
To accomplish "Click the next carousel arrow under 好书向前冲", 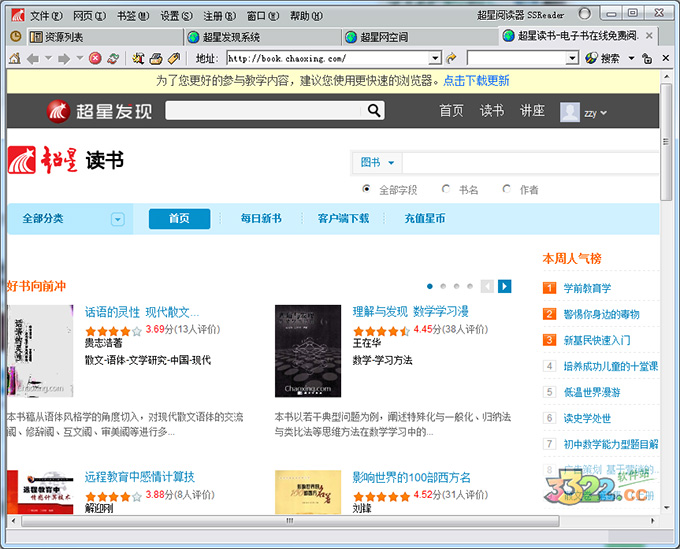I will pyautogui.click(x=505, y=286).
